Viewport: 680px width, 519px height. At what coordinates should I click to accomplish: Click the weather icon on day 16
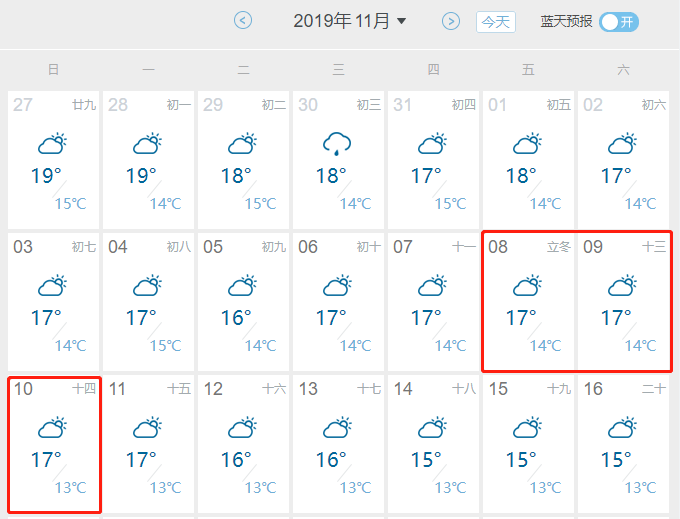click(x=622, y=428)
